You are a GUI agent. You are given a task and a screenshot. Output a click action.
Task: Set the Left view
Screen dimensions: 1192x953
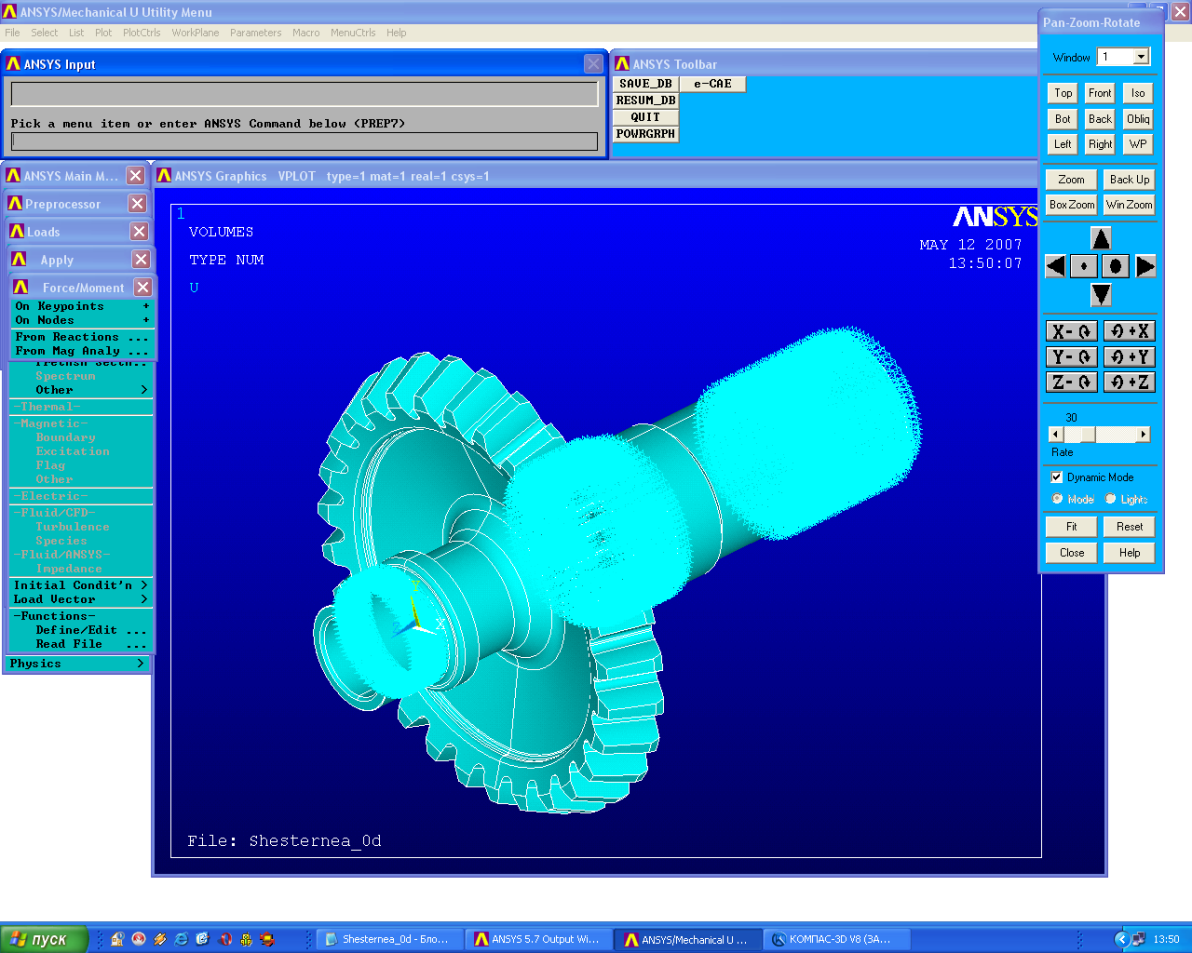1063,144
